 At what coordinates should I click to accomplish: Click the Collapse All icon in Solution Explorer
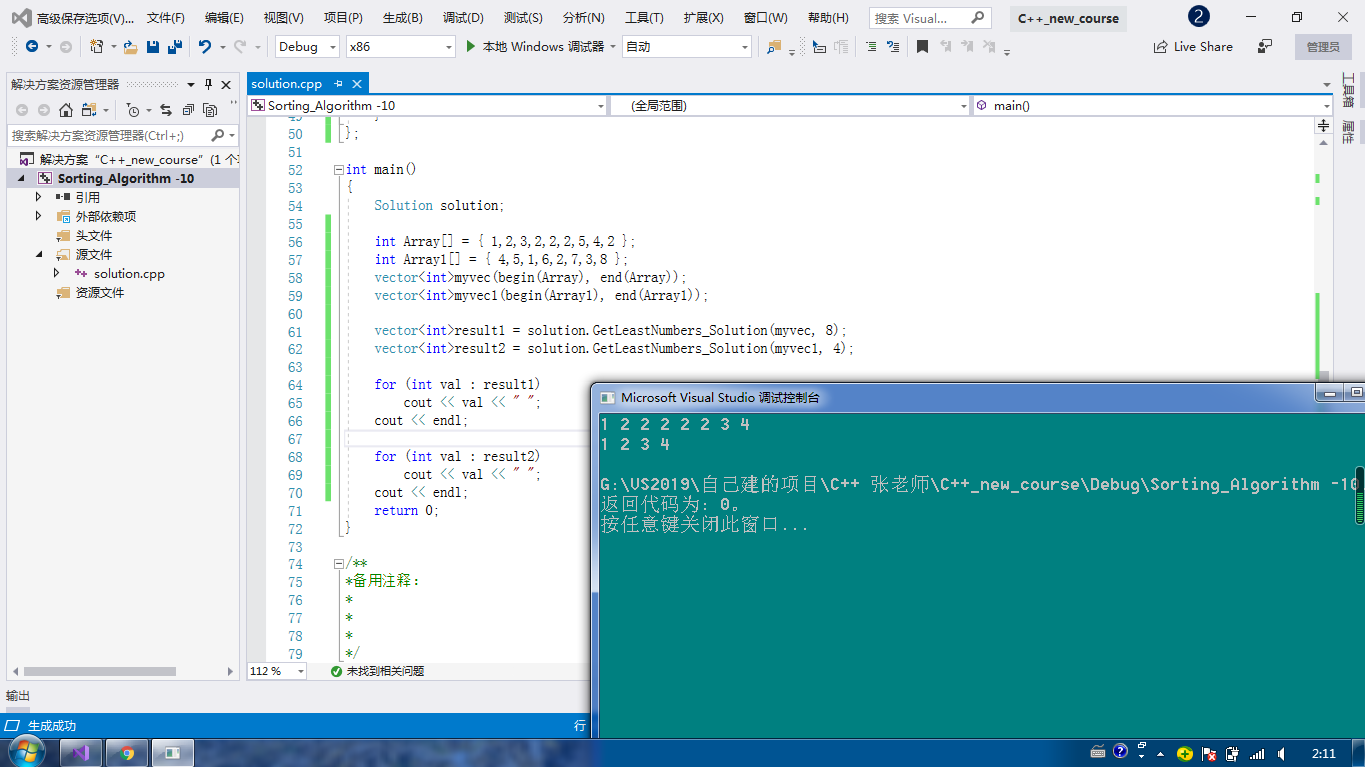(x=187, y=110)
